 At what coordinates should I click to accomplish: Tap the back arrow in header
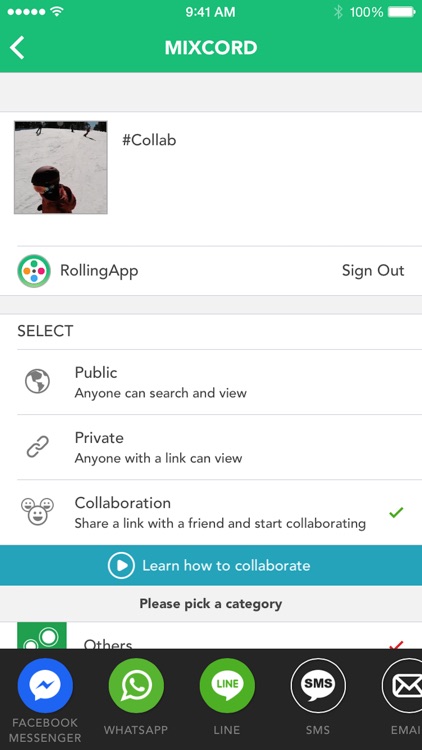click(17, 48)
